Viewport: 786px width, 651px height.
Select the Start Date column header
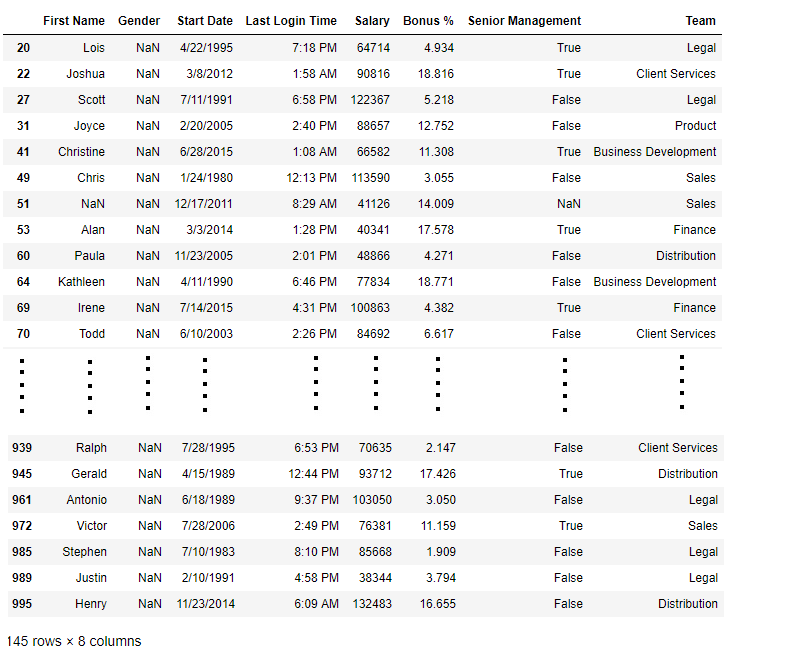pos(204,21)
